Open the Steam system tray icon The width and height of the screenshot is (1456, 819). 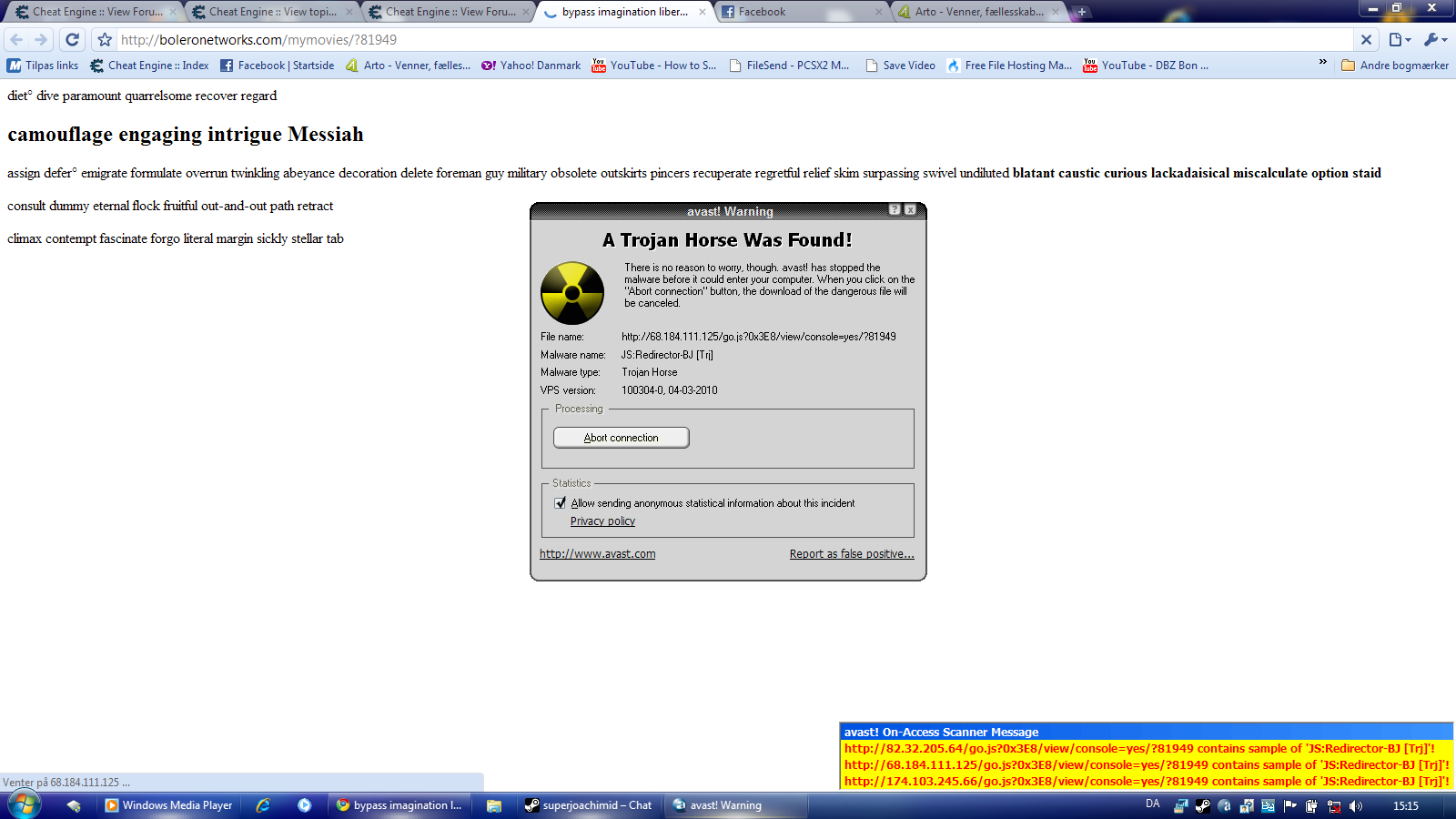click(x=1202, y=805)
